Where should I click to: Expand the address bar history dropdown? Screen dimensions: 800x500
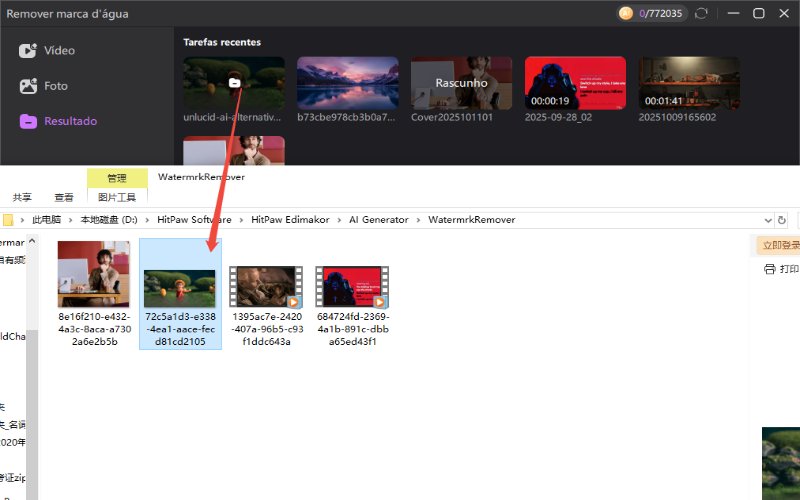[768, 219]
